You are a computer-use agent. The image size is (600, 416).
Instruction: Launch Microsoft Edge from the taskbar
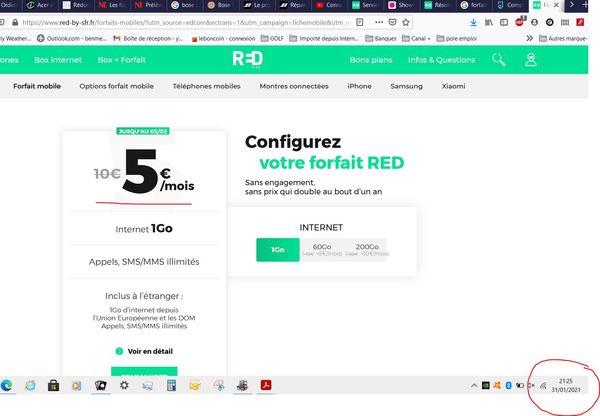[6, 385]
